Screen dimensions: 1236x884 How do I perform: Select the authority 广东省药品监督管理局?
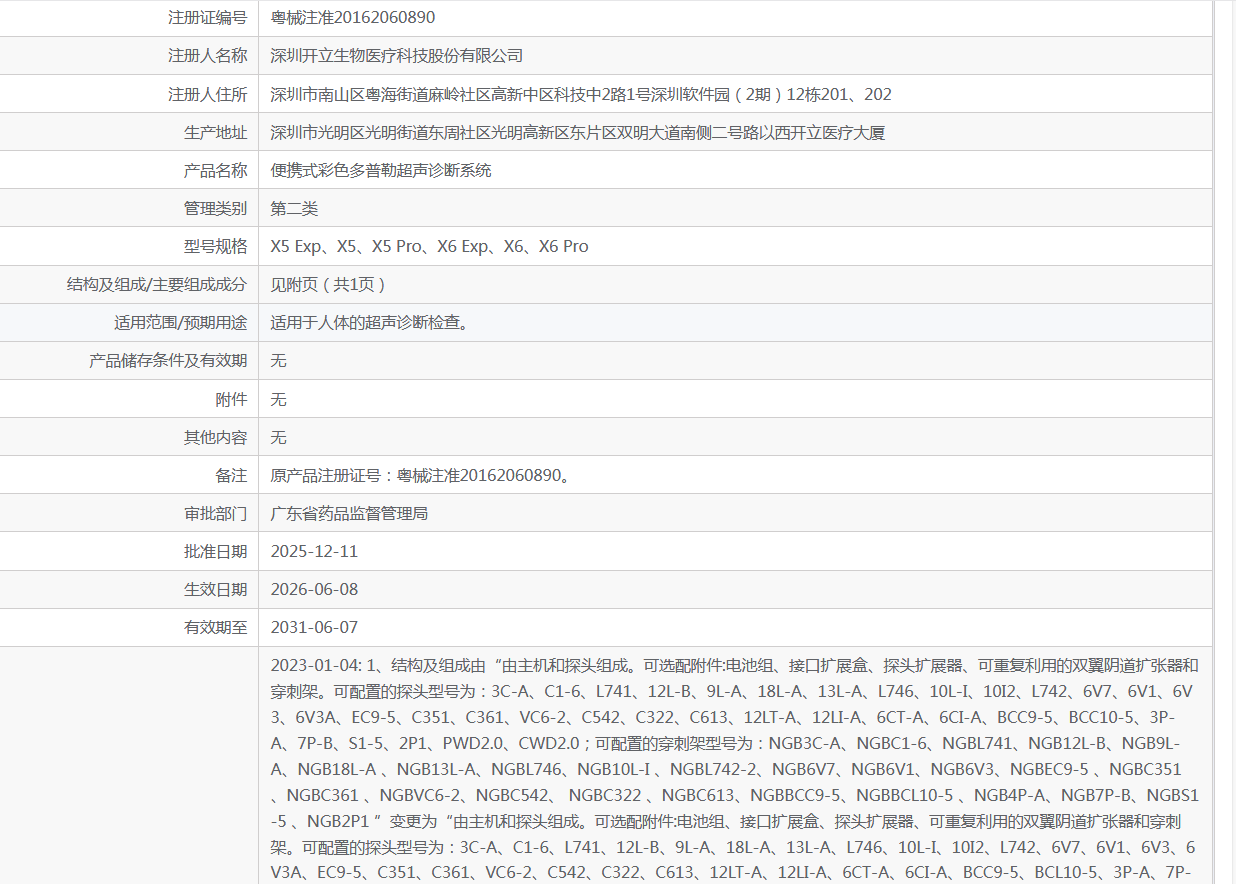tap(349, 513)
